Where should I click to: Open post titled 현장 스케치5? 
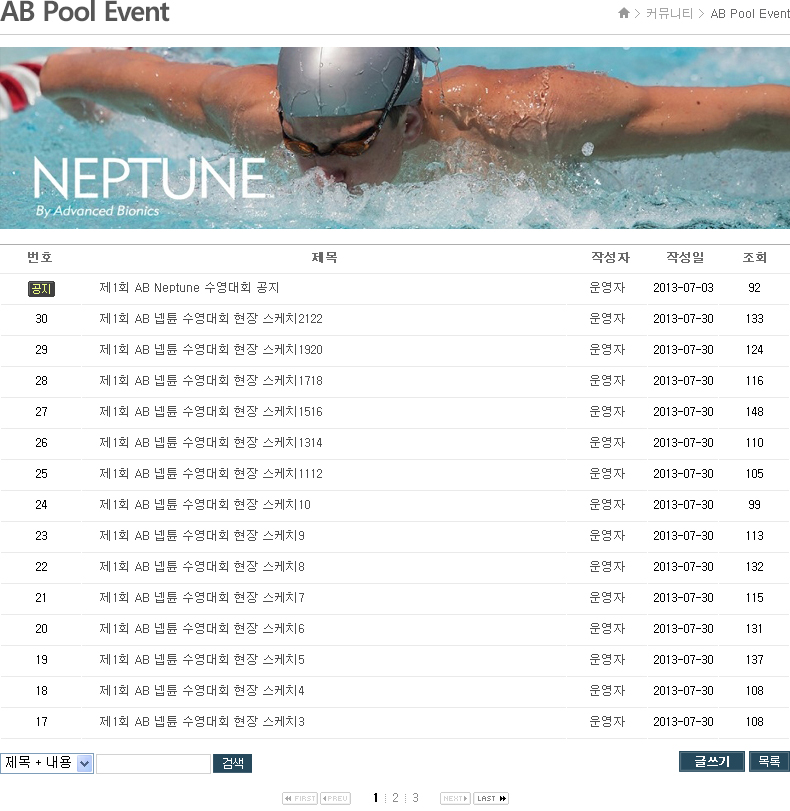coord(202,660)
